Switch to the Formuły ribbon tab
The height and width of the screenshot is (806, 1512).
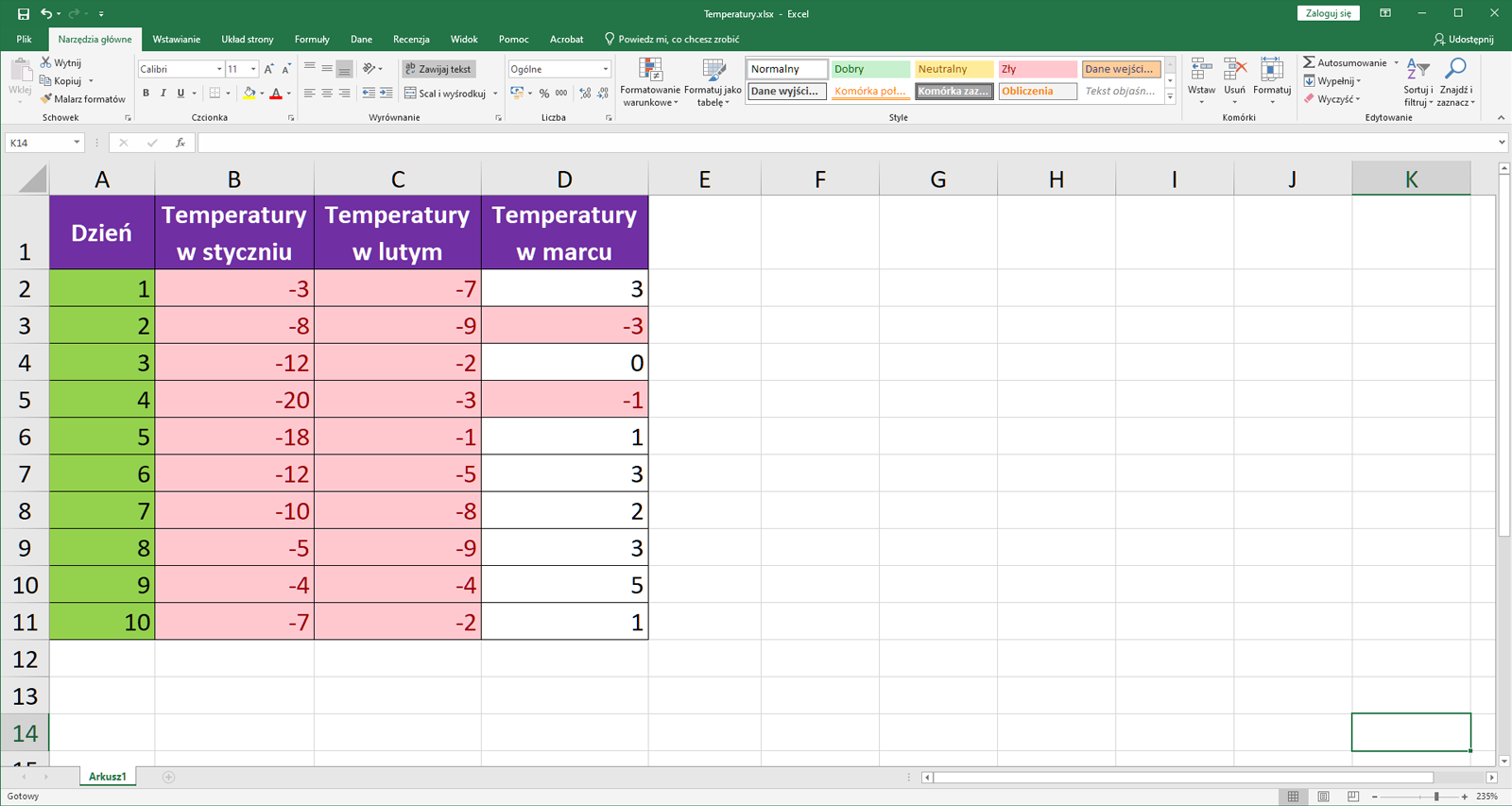tap(312, 40)
